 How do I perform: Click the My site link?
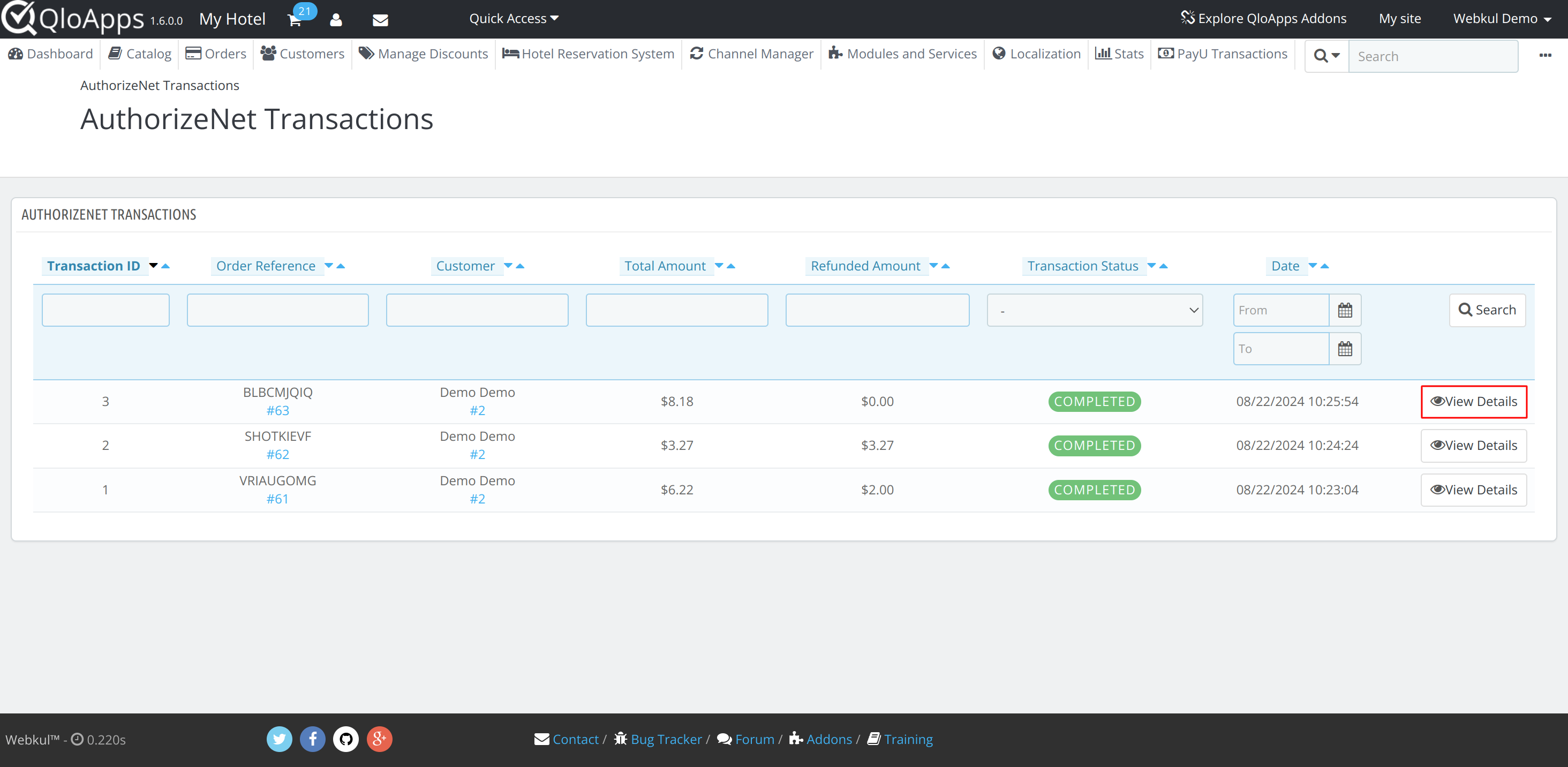[1400, 19]
